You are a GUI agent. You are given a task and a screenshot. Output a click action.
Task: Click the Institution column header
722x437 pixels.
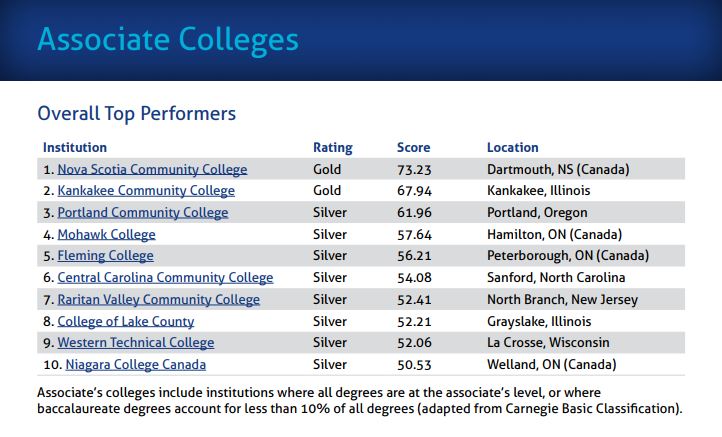pos(75,148)
